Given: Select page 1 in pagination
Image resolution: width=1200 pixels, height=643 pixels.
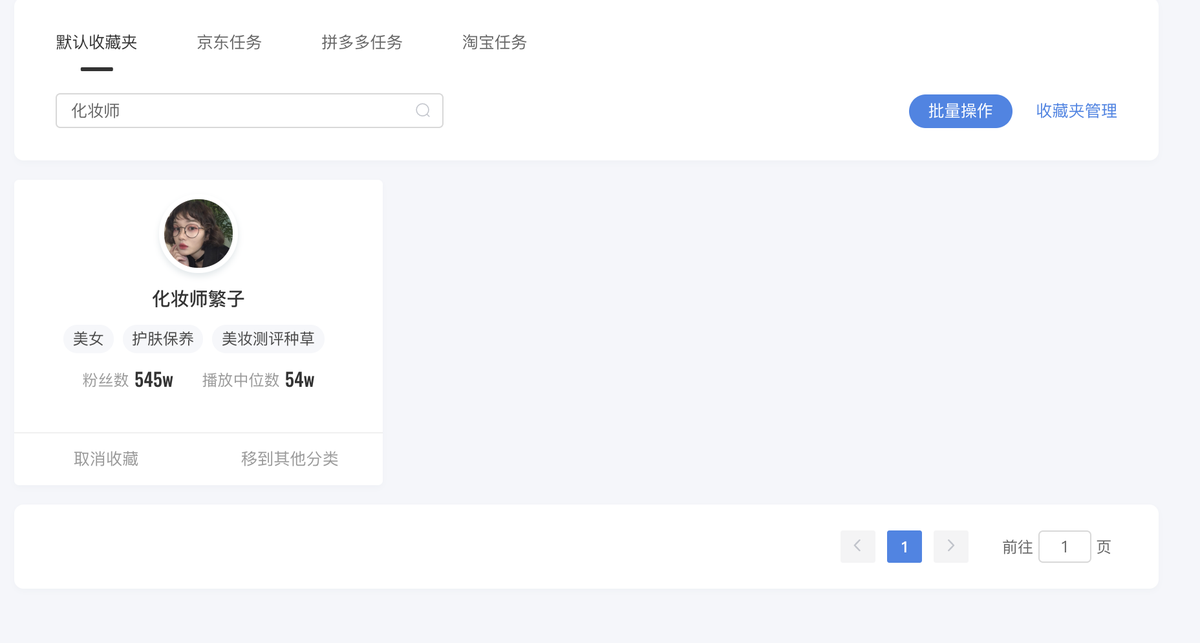Looking at the screenshot, I should [x=904, y=547].
